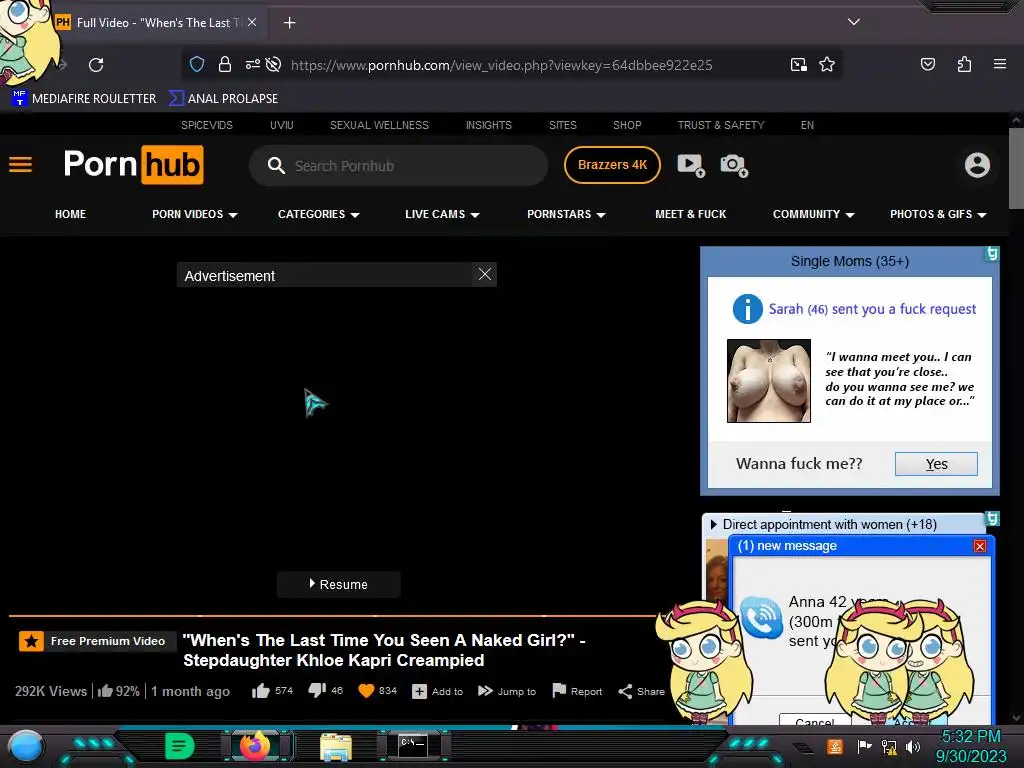Click Yes in the sidebar ad

(x=936, y=464)
